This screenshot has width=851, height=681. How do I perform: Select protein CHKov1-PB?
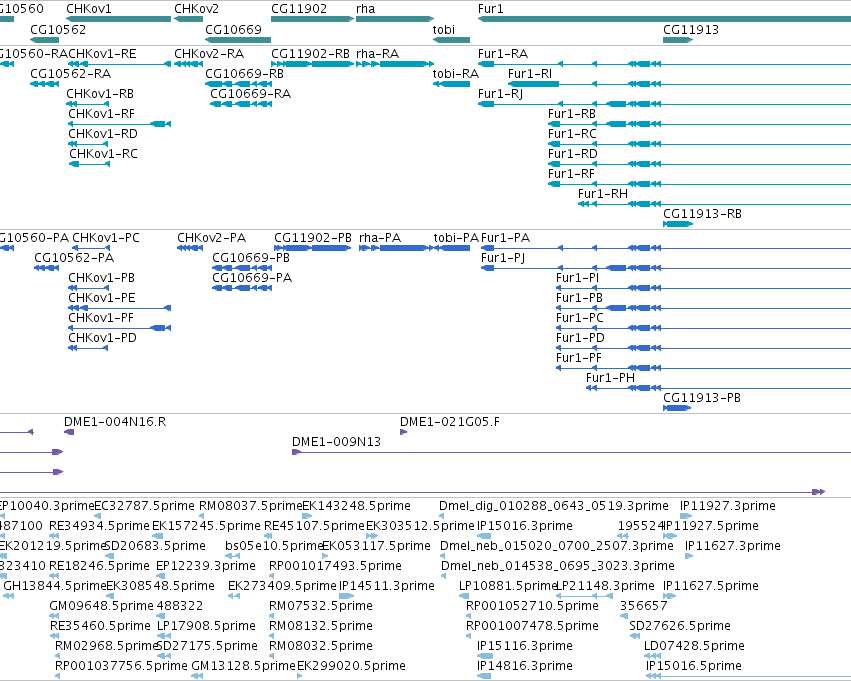coord(101,278)
